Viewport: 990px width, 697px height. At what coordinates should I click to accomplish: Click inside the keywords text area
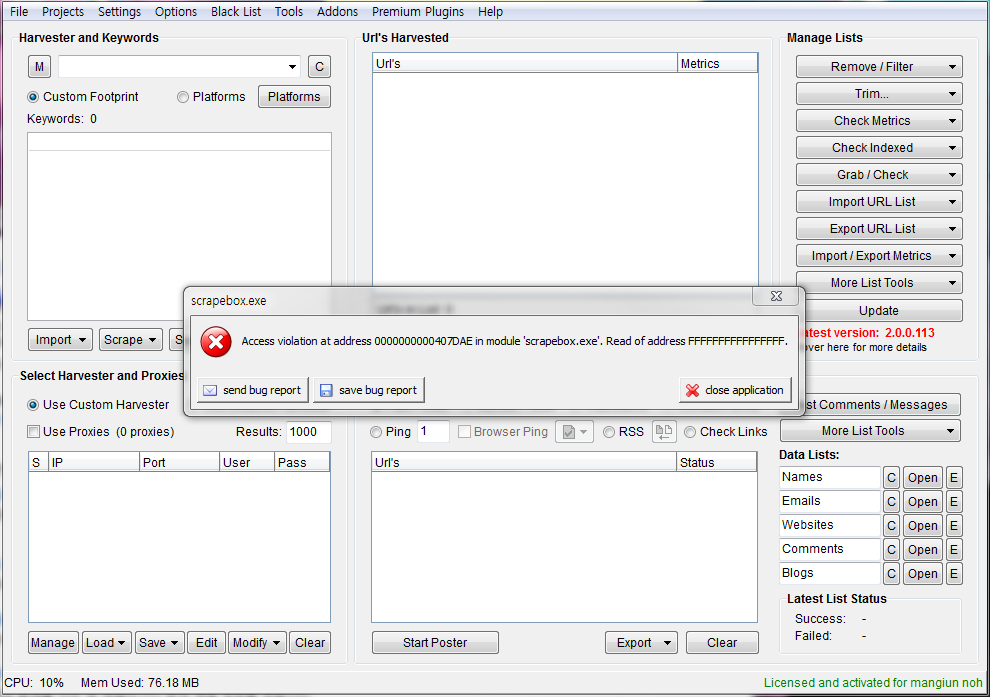click(179, 227)
